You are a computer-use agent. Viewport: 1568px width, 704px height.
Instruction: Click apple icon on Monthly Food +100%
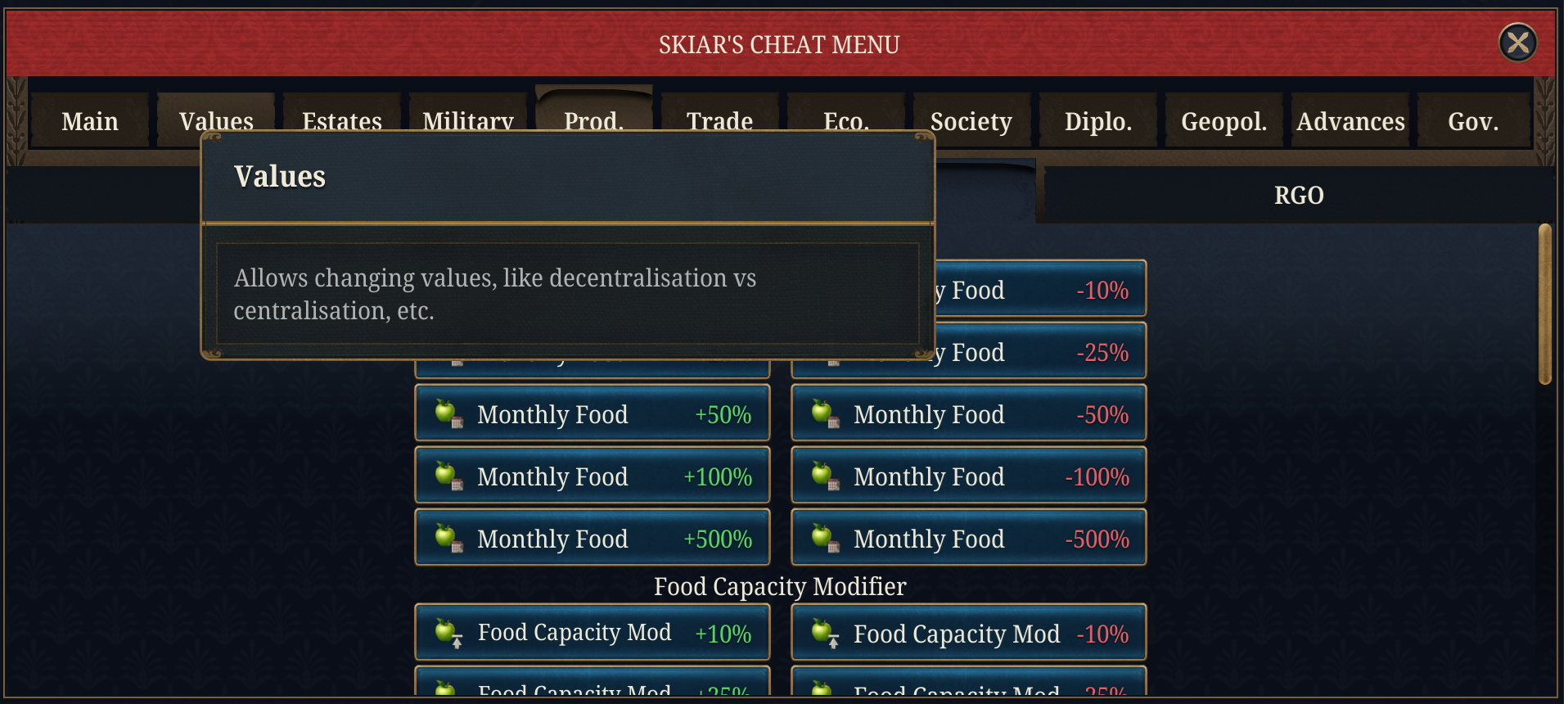pyautogui.click(x=447, y=475)
